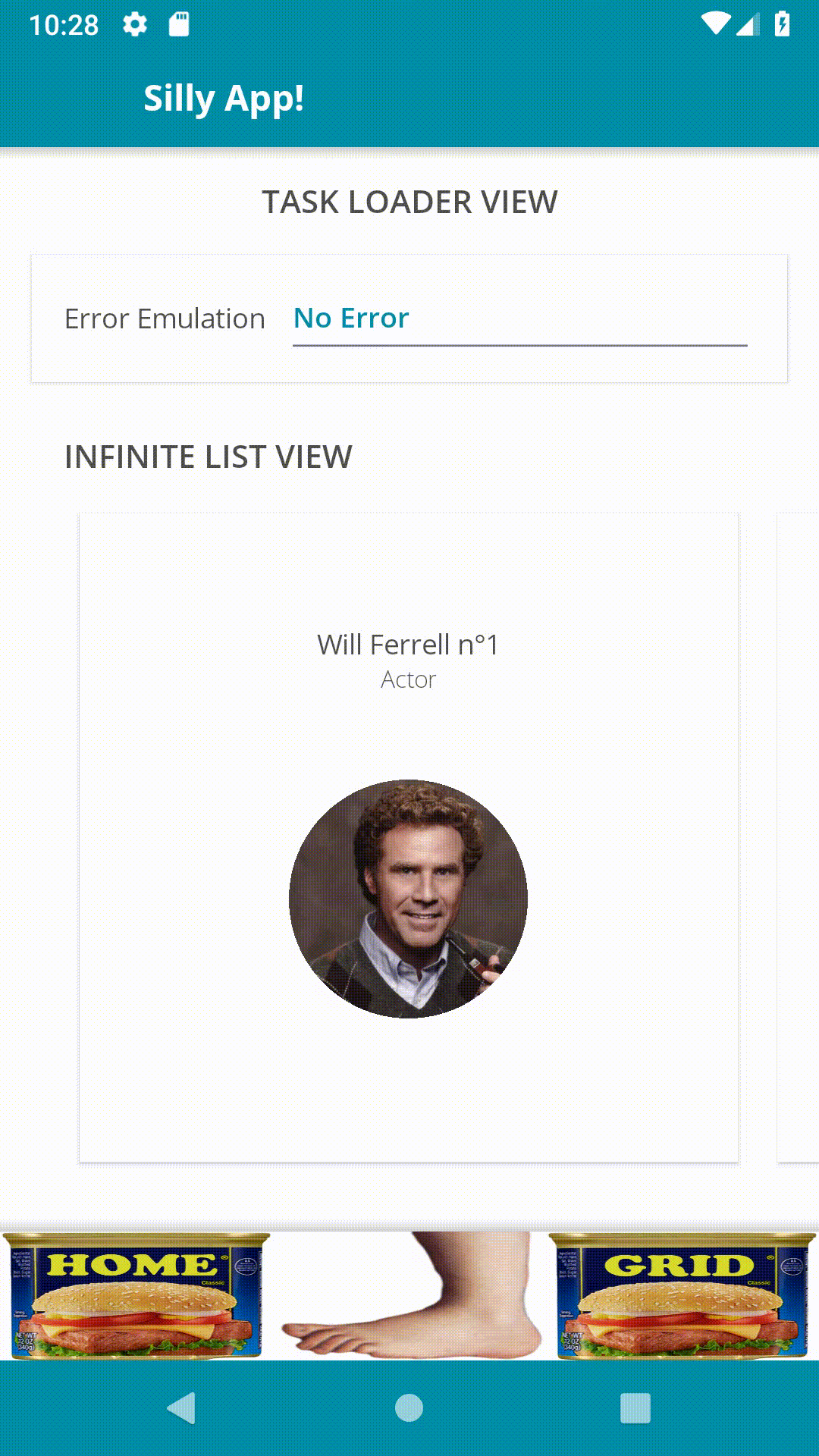This screenshot has height=1456, width=819.
Task: Tap the HOME spam can icon
Action: (x=136, y=1295)
